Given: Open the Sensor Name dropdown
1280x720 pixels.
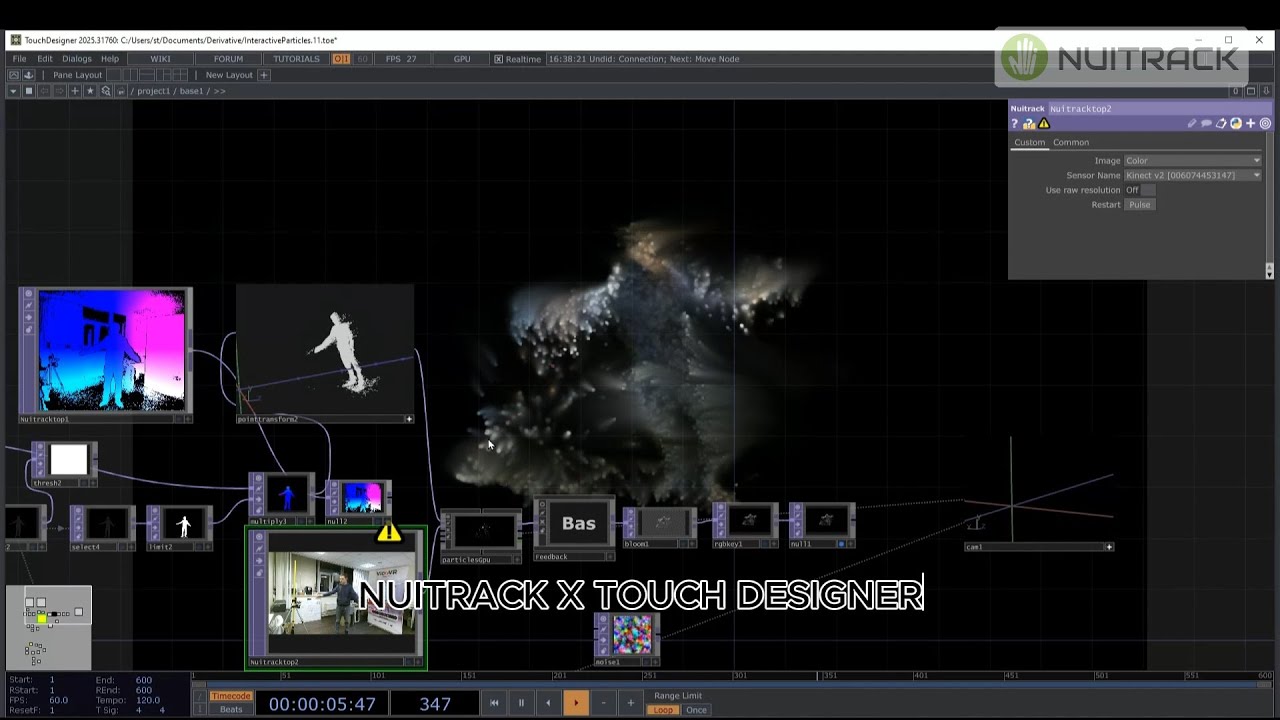Looking at the screenshot, I should 1193,176.
